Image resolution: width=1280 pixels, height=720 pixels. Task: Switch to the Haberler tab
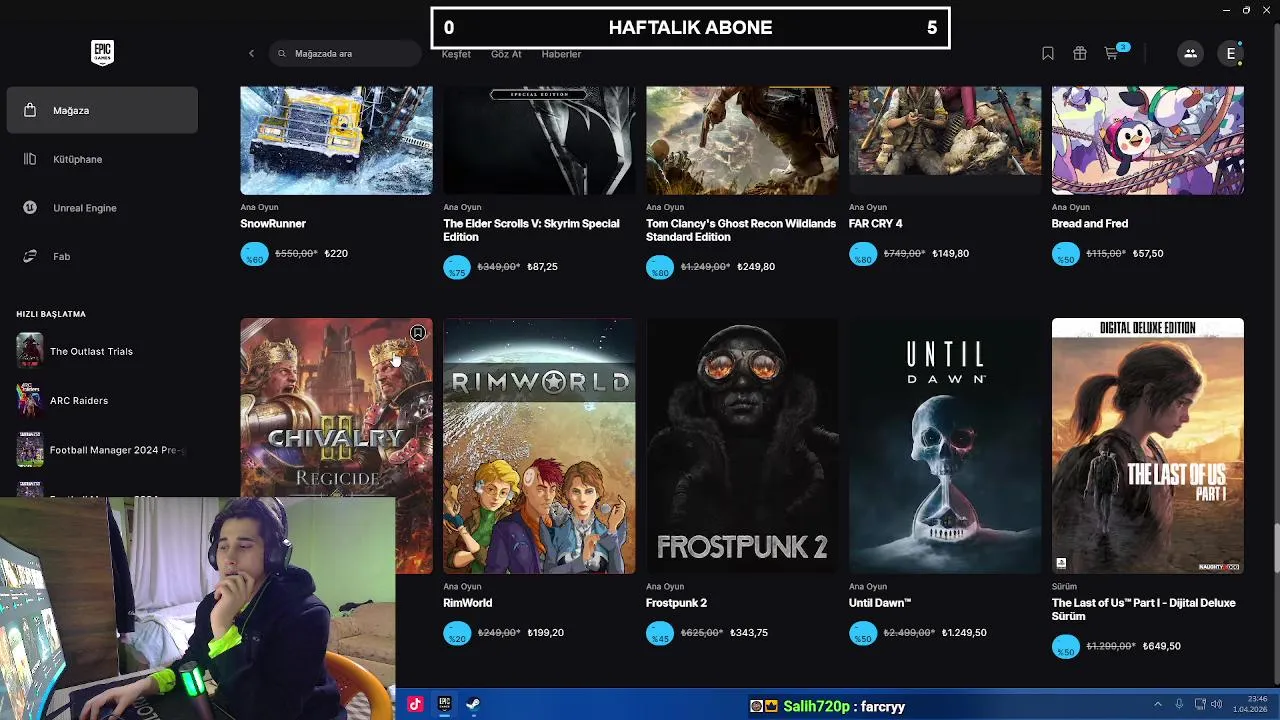tap(561, 54)
